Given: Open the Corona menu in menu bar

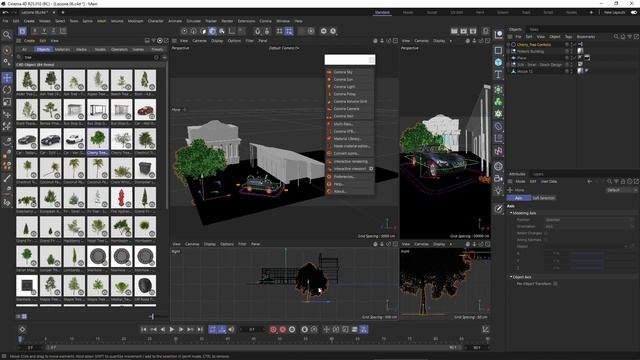Looking at the screenshot, I should click(x=265, y=21).
